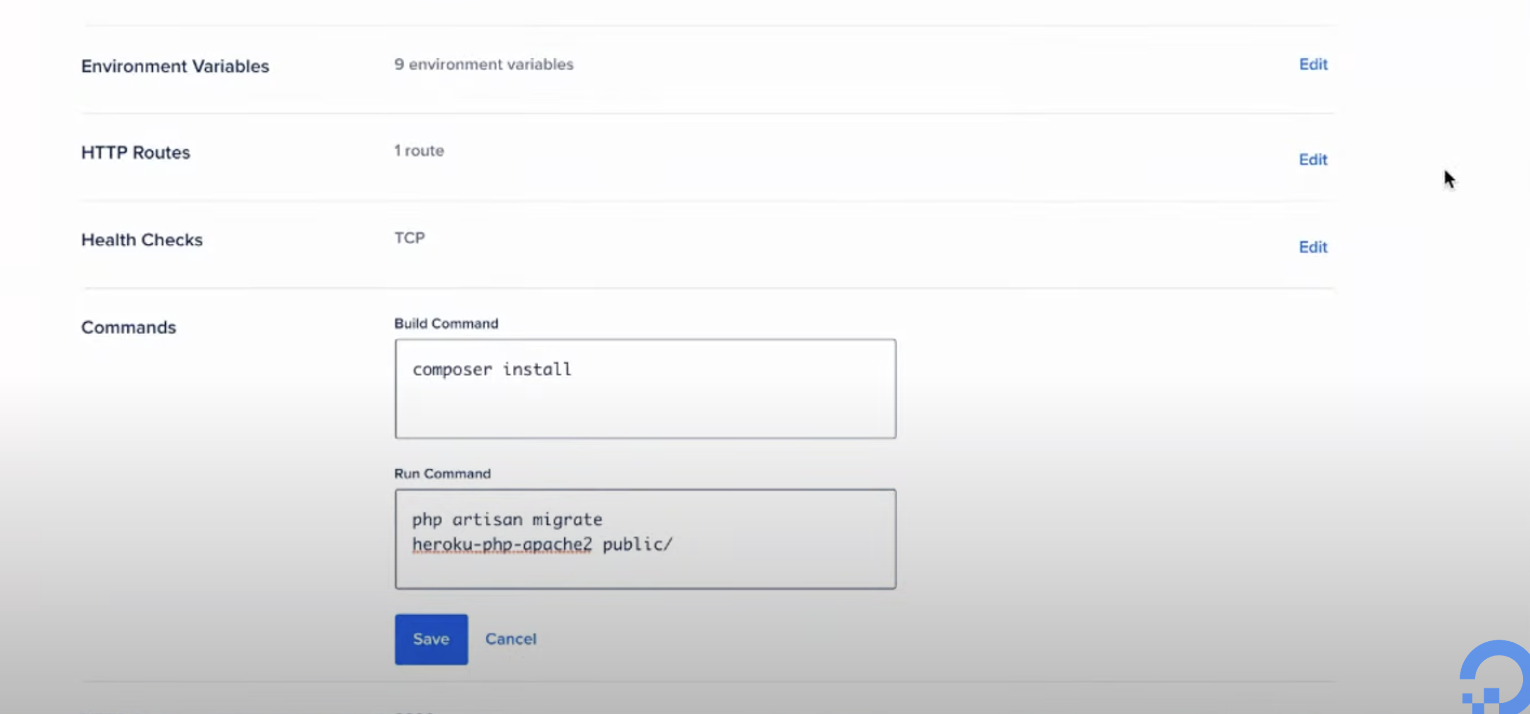Edit the Environment Variables section
This screenshot has height=714, width=1530.
pos(1313,64)
